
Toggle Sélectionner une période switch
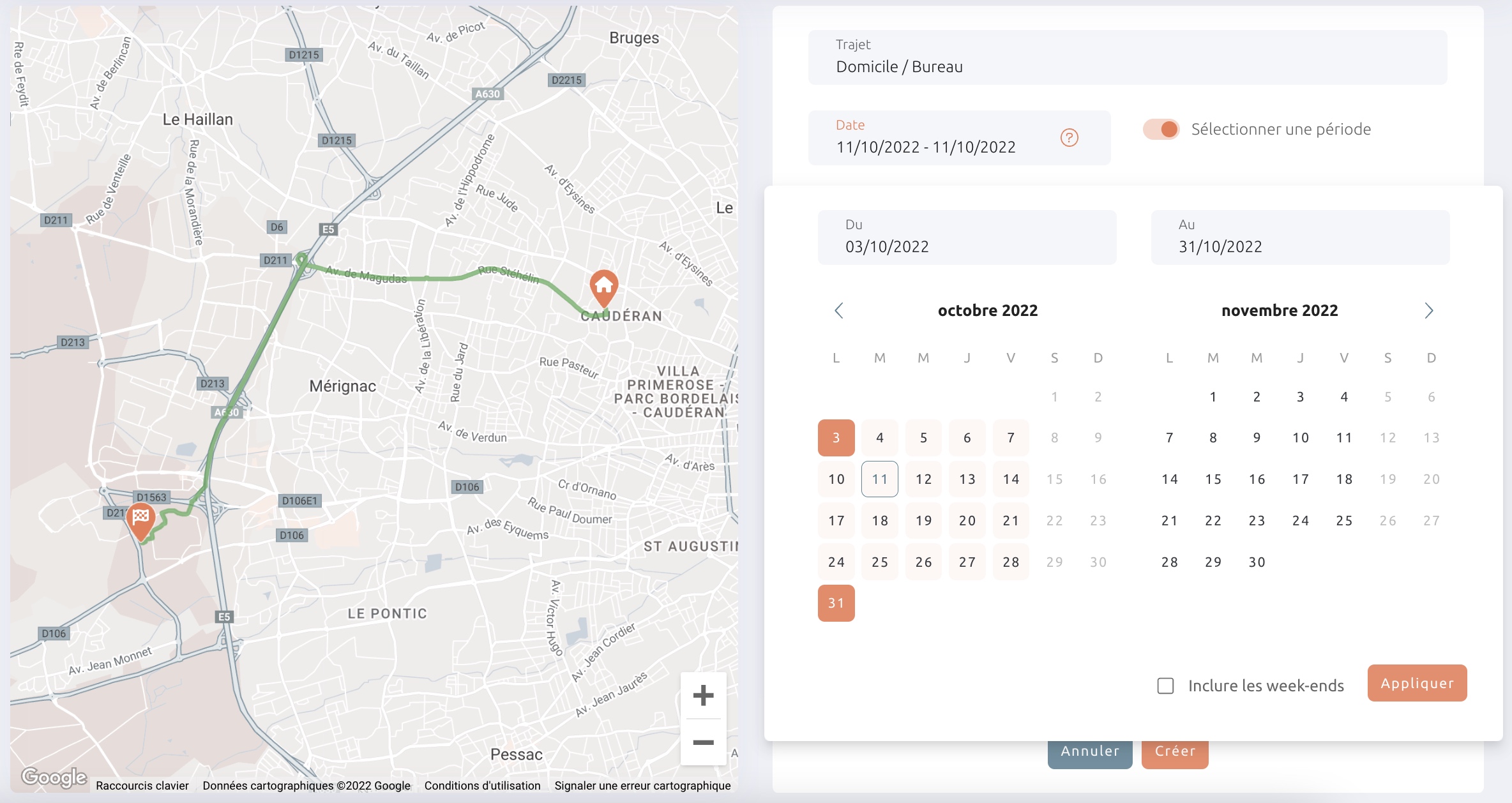[x=1161, y=130]
